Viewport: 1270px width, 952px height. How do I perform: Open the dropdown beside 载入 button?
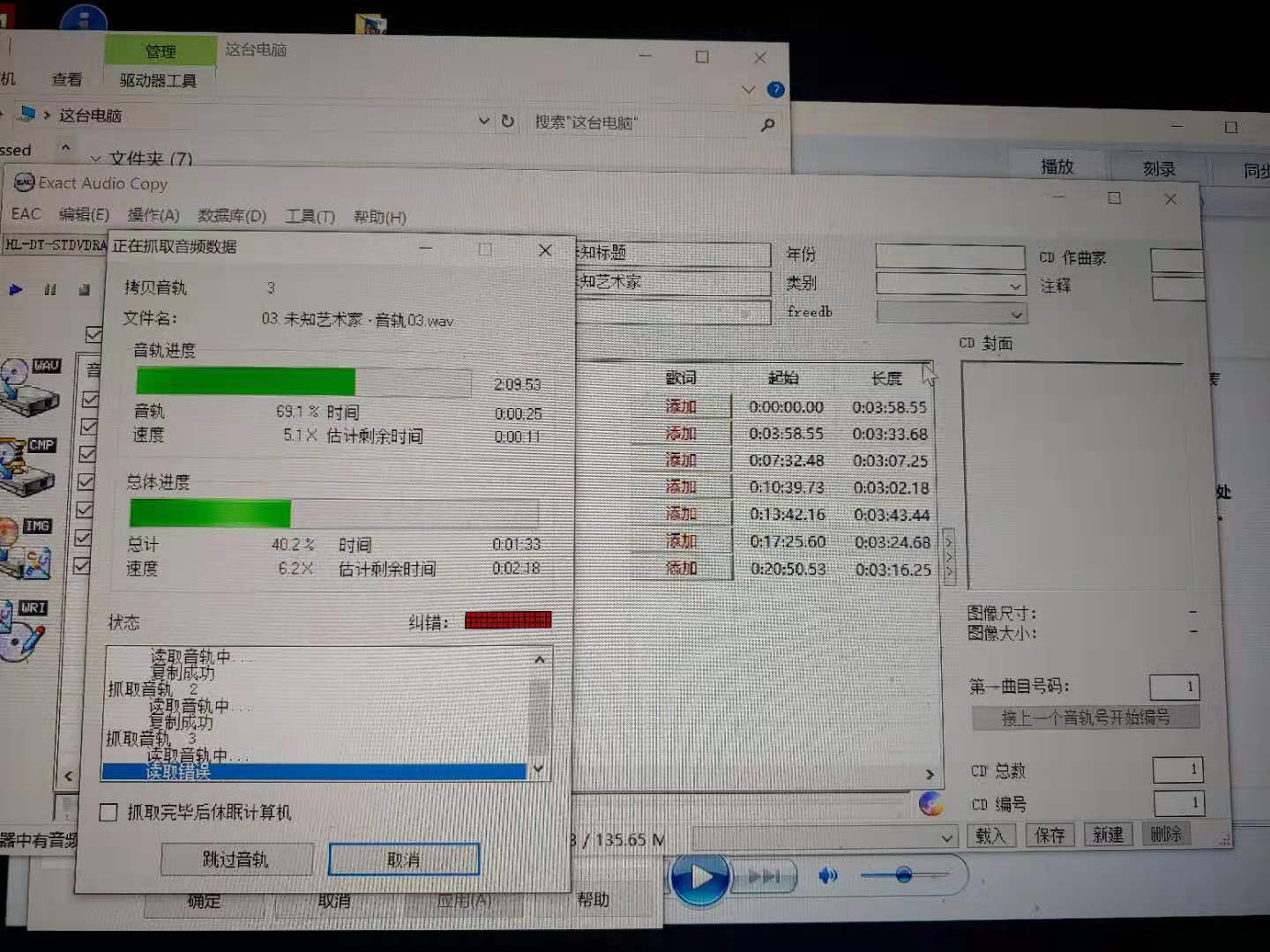point(946,838)
